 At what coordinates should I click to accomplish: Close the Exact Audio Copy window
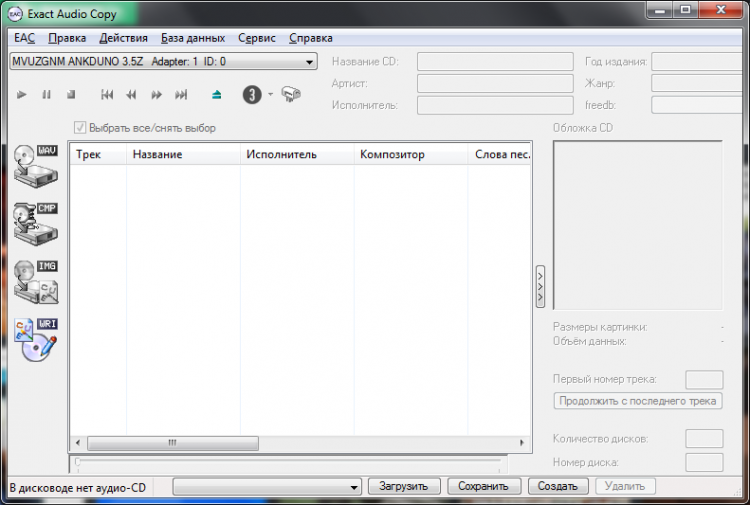721,11
